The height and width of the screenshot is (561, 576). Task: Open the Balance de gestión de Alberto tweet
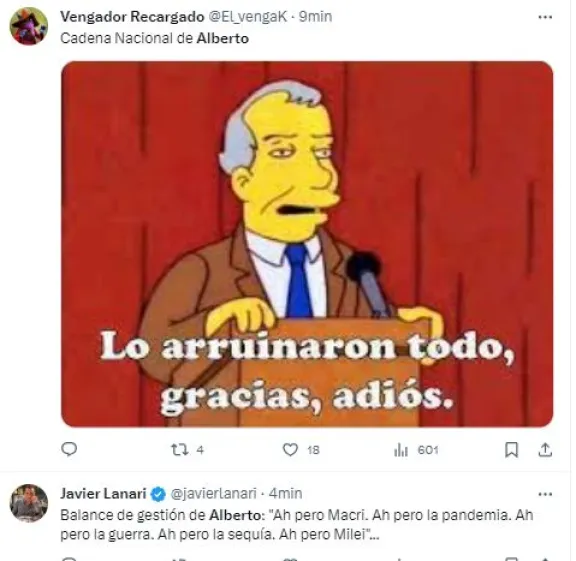[297, 525]
